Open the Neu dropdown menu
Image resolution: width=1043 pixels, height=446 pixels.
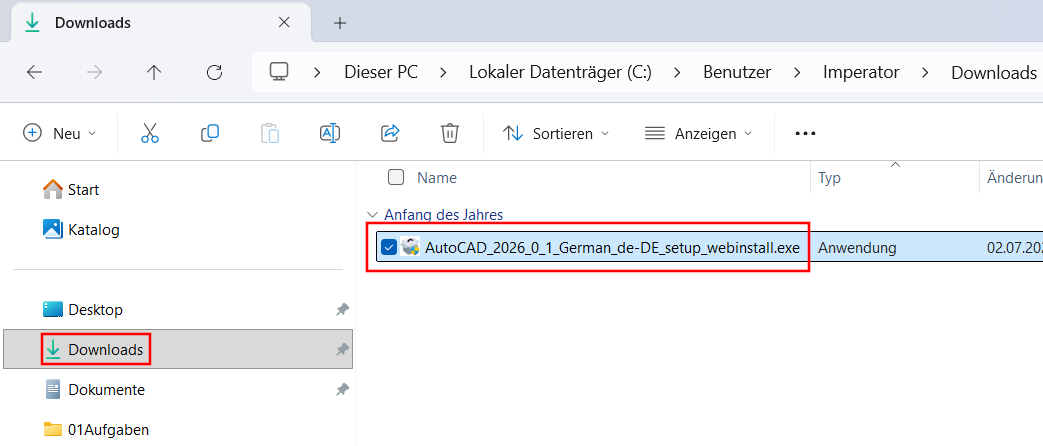coord(60,133)
